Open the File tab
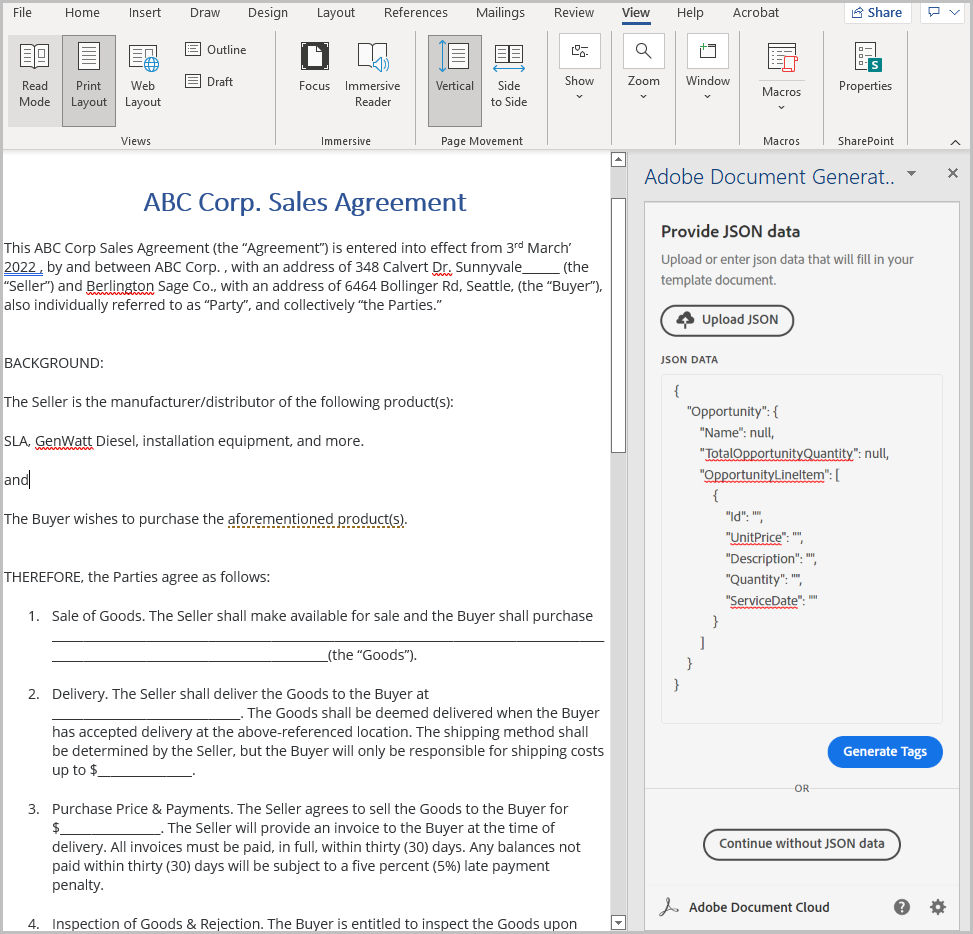 click(22, 12)
